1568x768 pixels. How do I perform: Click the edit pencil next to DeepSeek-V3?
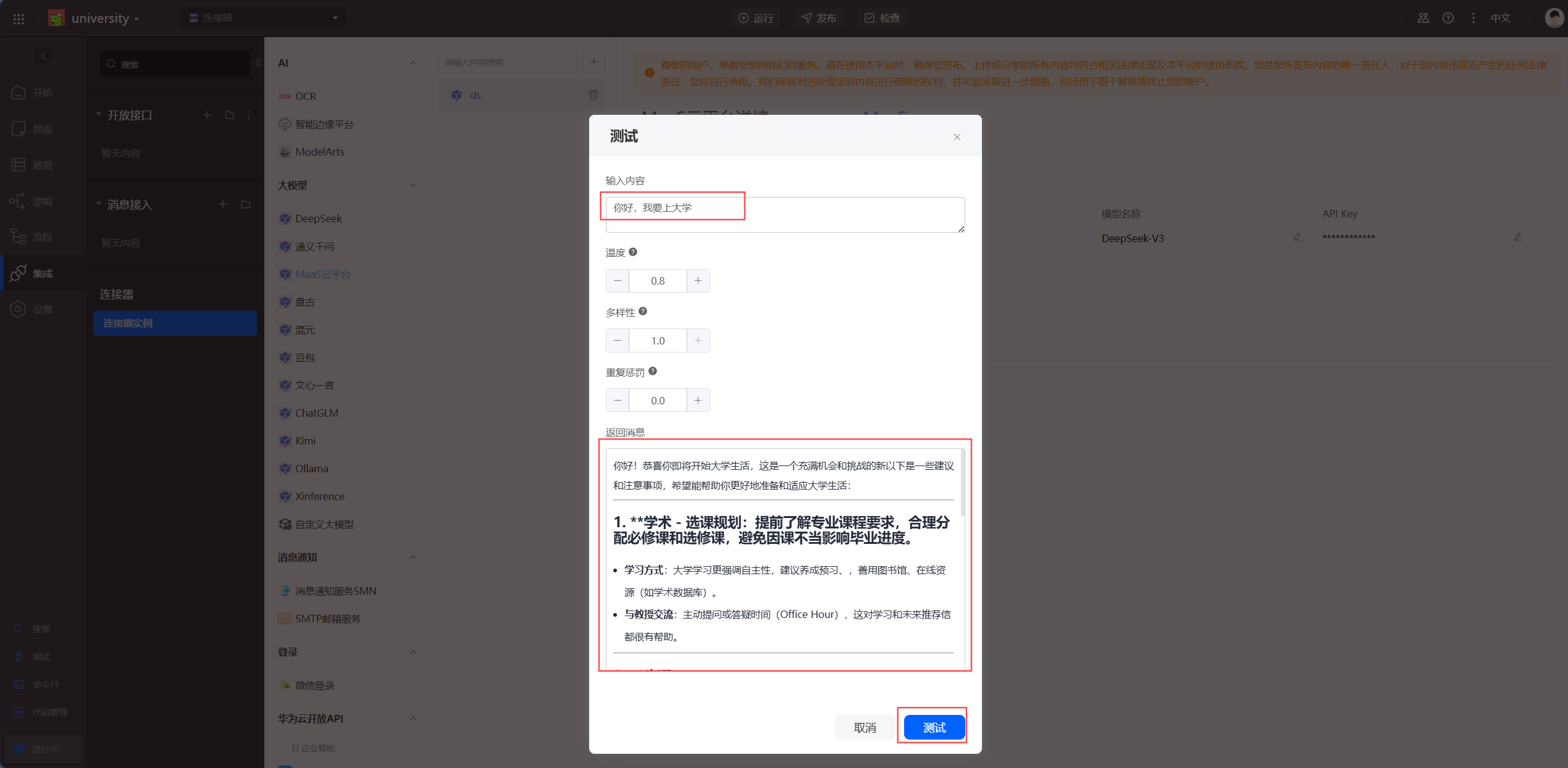tap(1298, 238)
